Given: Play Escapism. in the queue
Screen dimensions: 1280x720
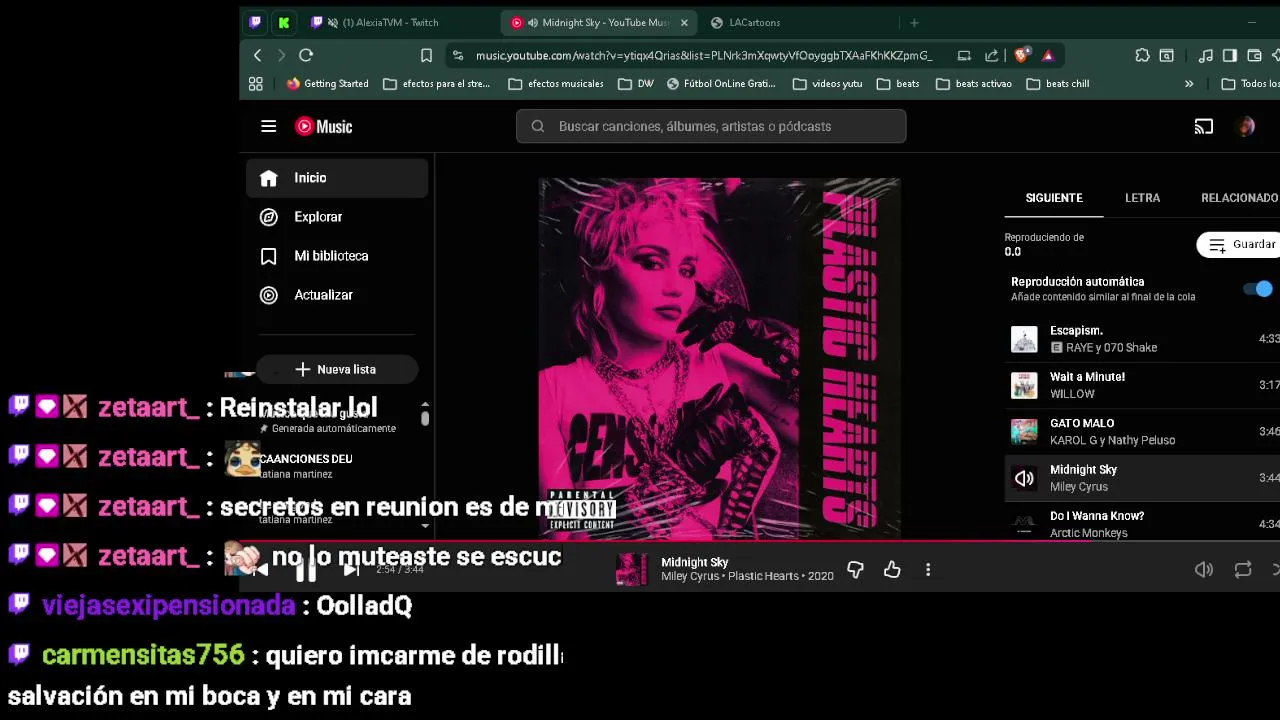Looking at the screenshot, I should click(1142, 339).
